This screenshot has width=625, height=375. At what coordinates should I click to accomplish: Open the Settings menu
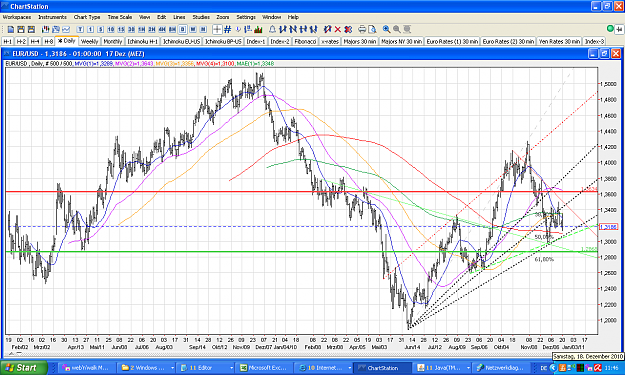click(246, 17)
